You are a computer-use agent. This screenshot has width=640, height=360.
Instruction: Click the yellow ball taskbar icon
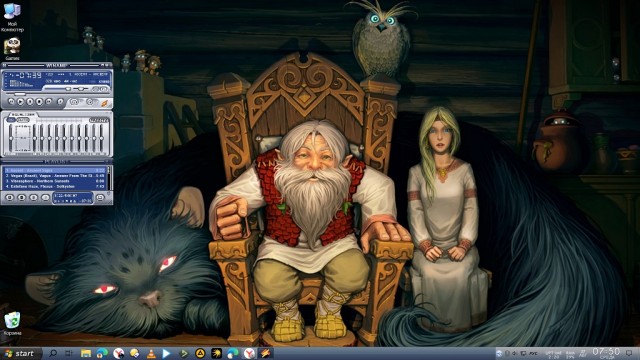coord(135,353)
